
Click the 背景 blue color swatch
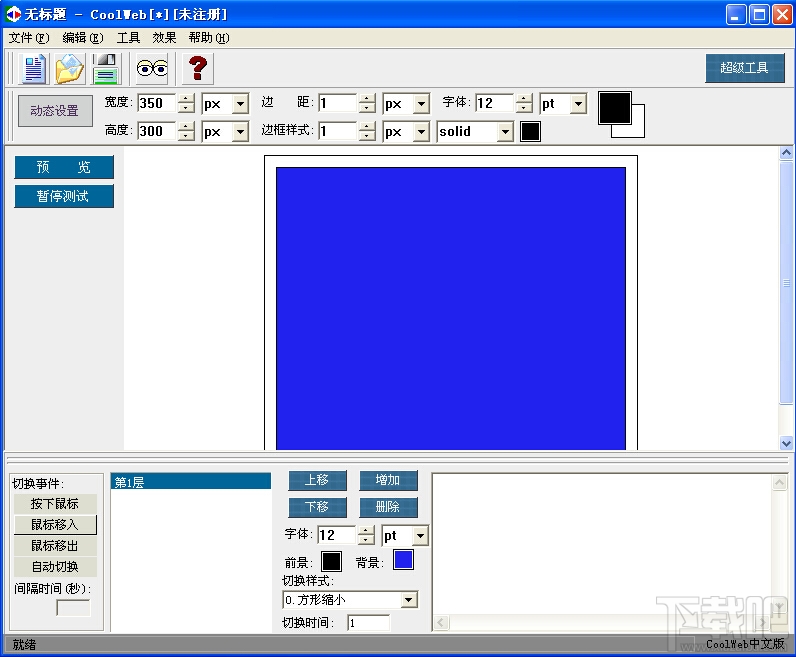coord(404,560)
